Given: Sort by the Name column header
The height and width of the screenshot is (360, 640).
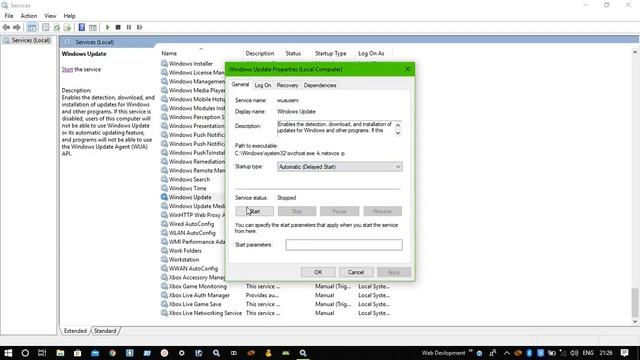Looking at the screenshot, I should [169, 53].
